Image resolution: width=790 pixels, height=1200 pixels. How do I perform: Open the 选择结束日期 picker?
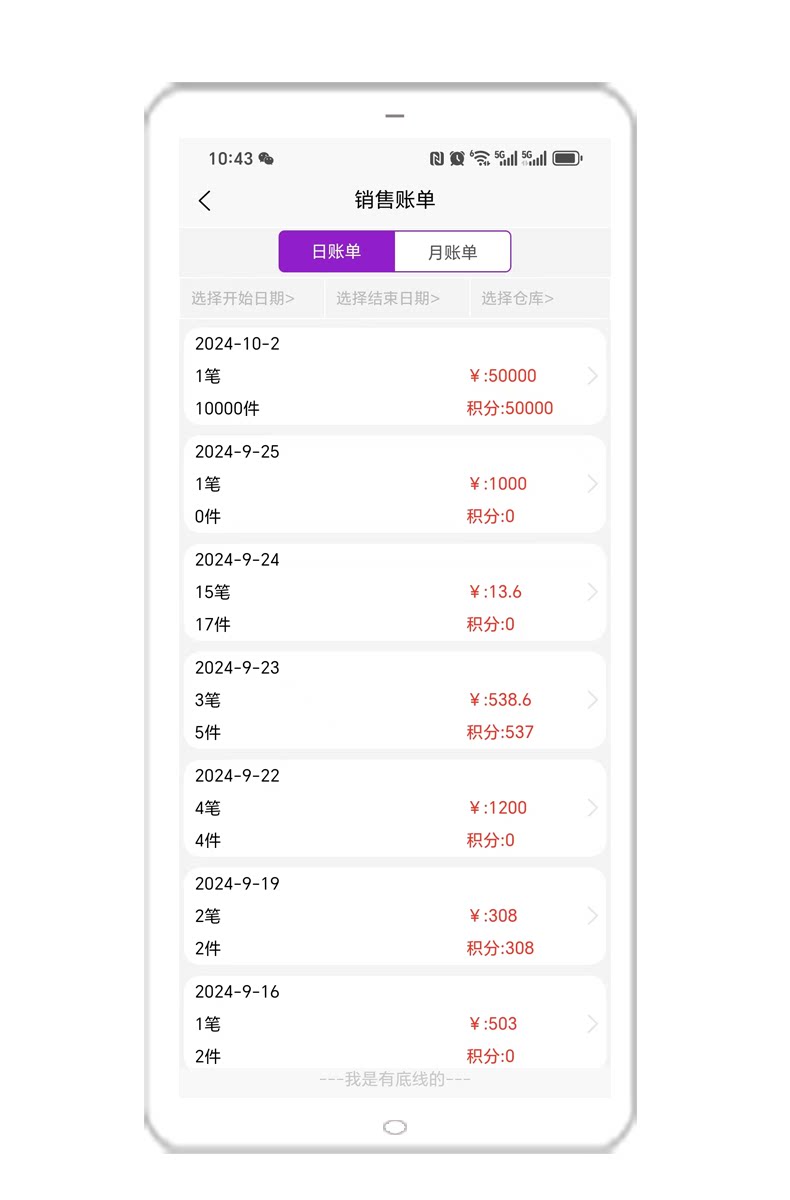(388, 298)
